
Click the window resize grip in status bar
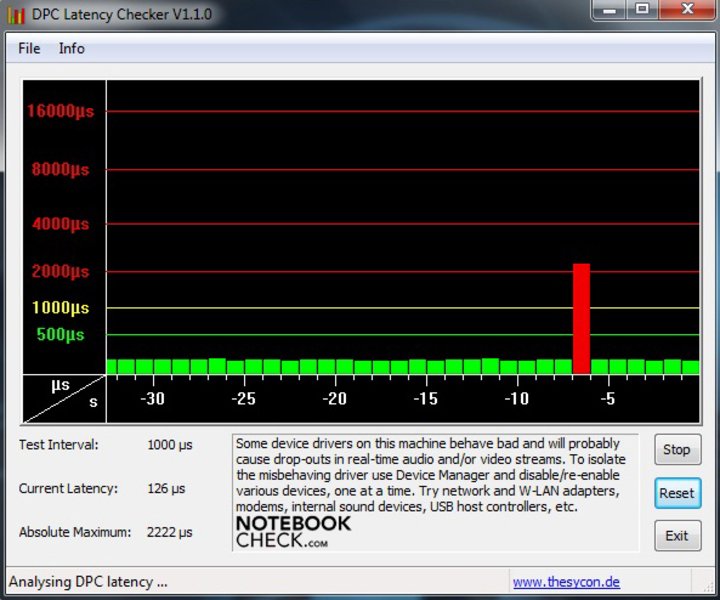tap(709, 586)
